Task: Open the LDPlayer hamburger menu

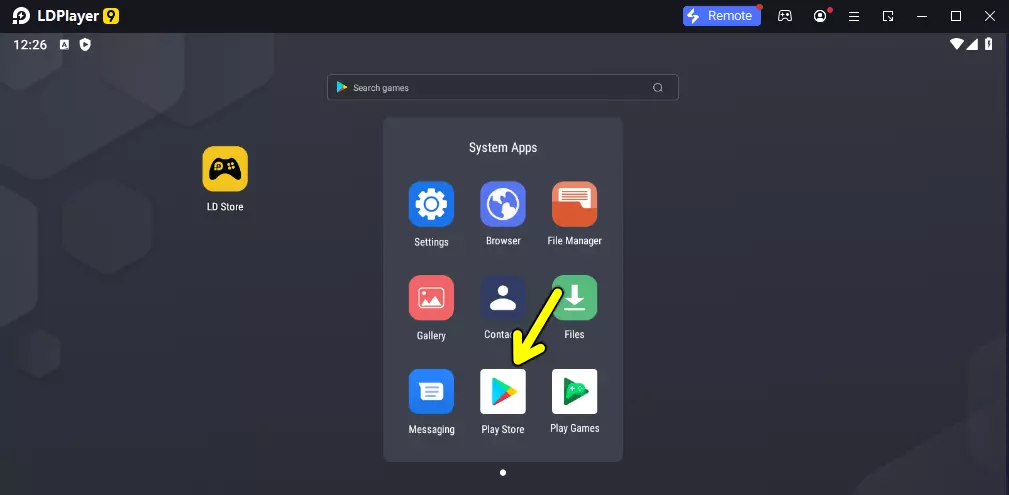Action: click(854, 17)
